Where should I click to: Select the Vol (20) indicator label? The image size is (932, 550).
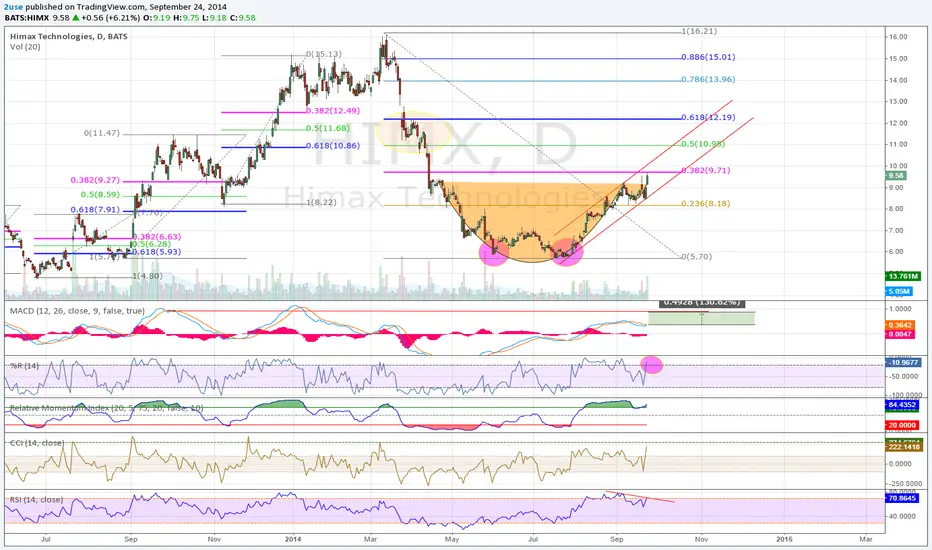pyautogui.click(x=25, y=46)
